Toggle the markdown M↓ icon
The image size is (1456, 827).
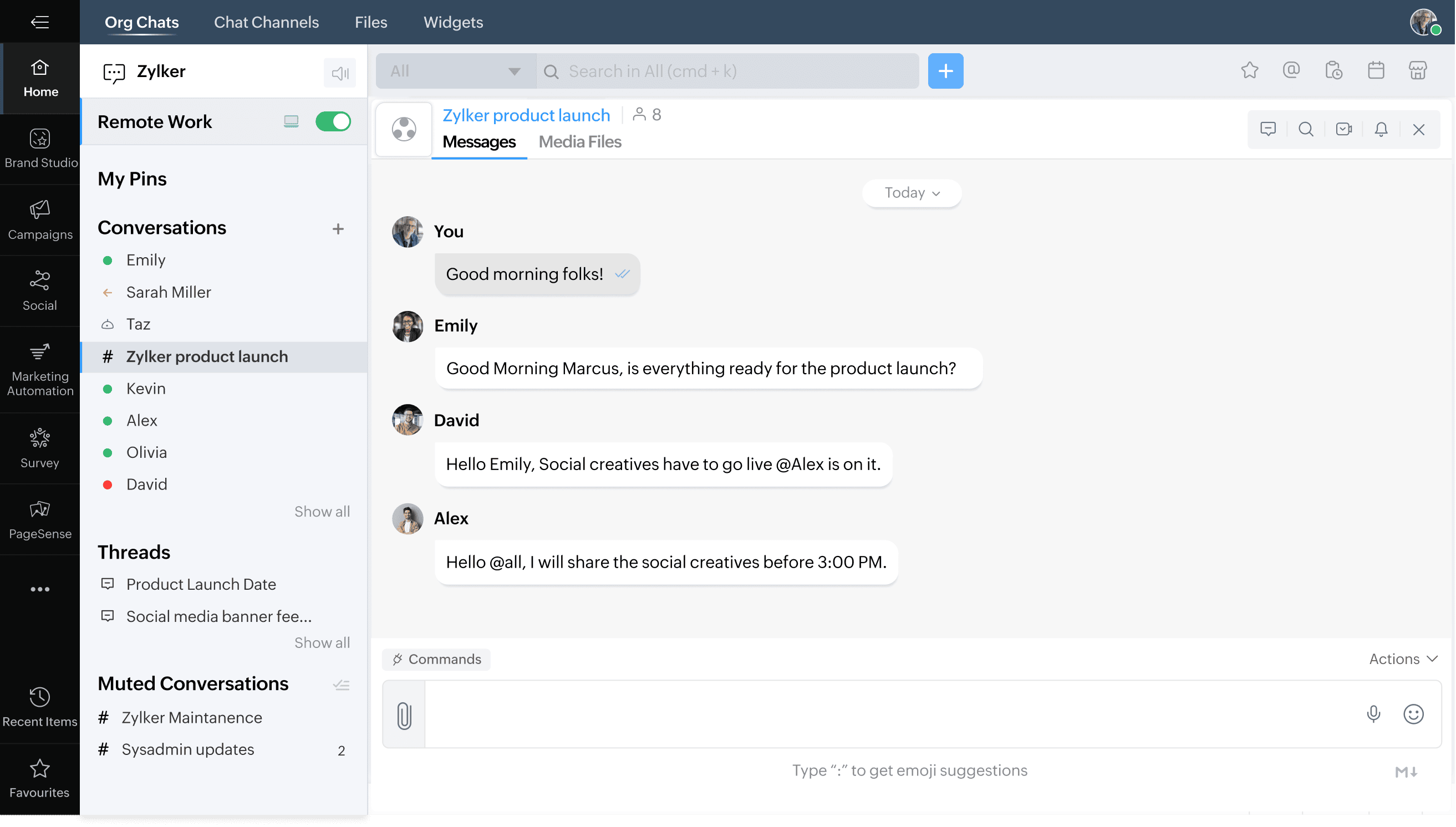[x=1406, y=772]
